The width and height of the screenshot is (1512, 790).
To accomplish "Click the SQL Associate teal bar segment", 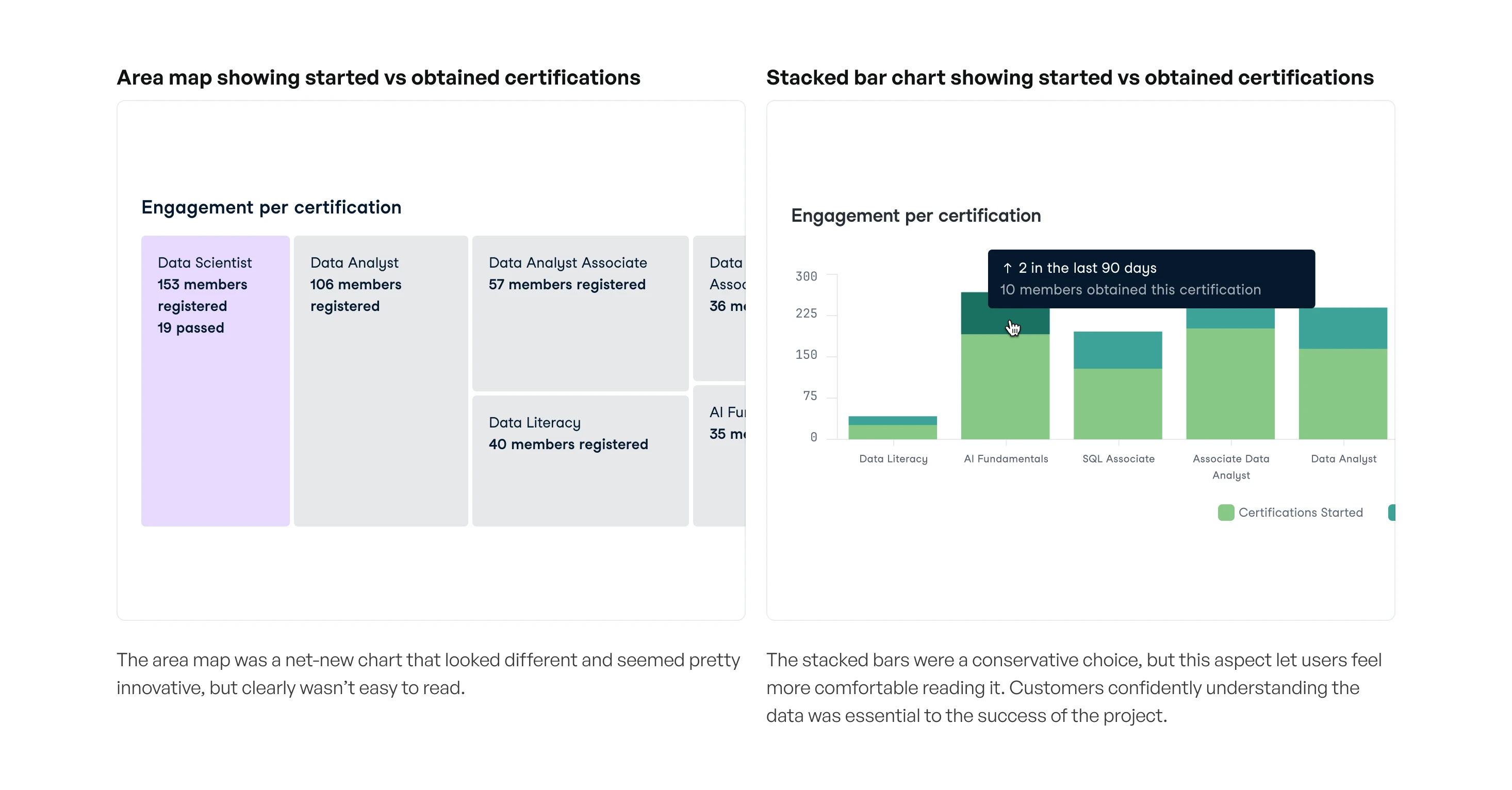I will click(x=1117, y=350).
